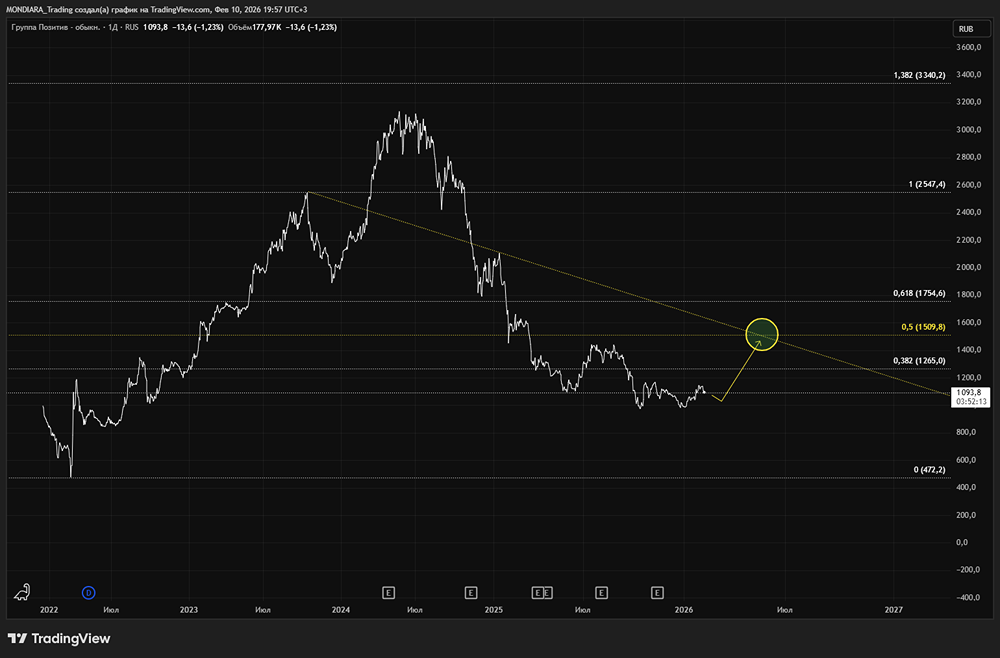Click the E earnings marker nearest 2026 label
The width and height of the screenshot is (1000, 658).
(x=658, y=593)
